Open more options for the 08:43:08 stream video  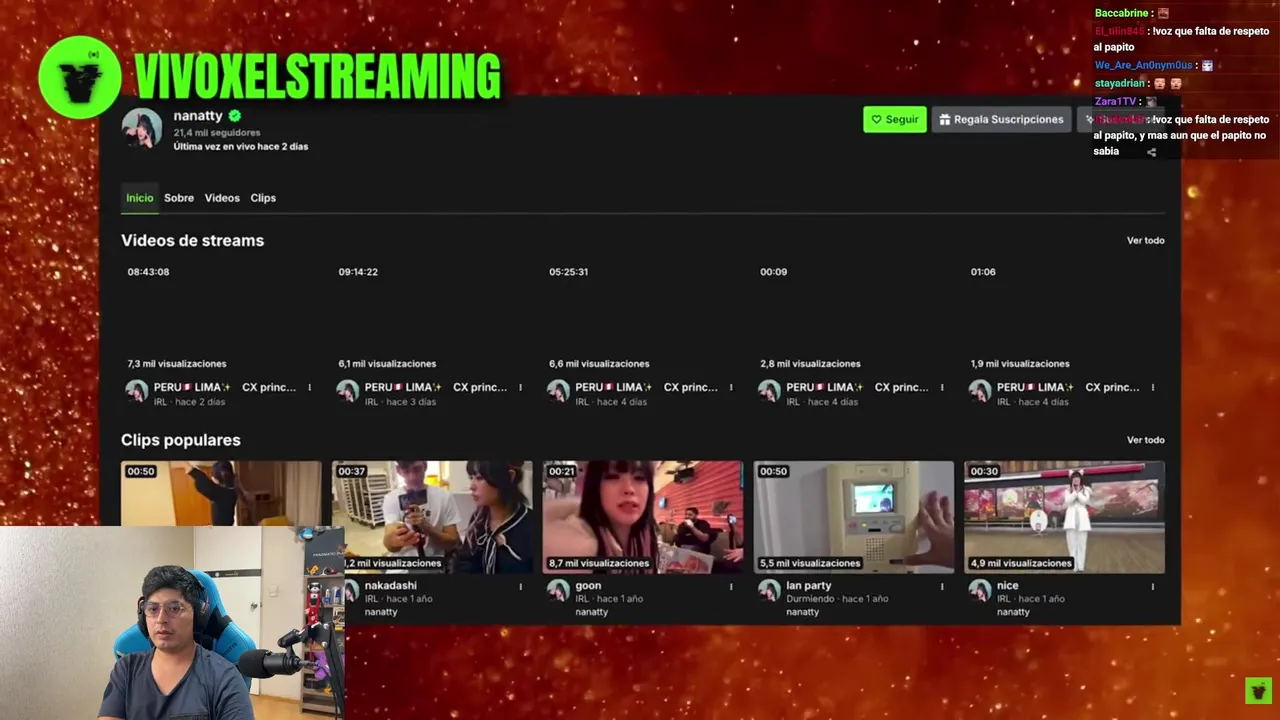pyautogui.click(x=309, y=388)
